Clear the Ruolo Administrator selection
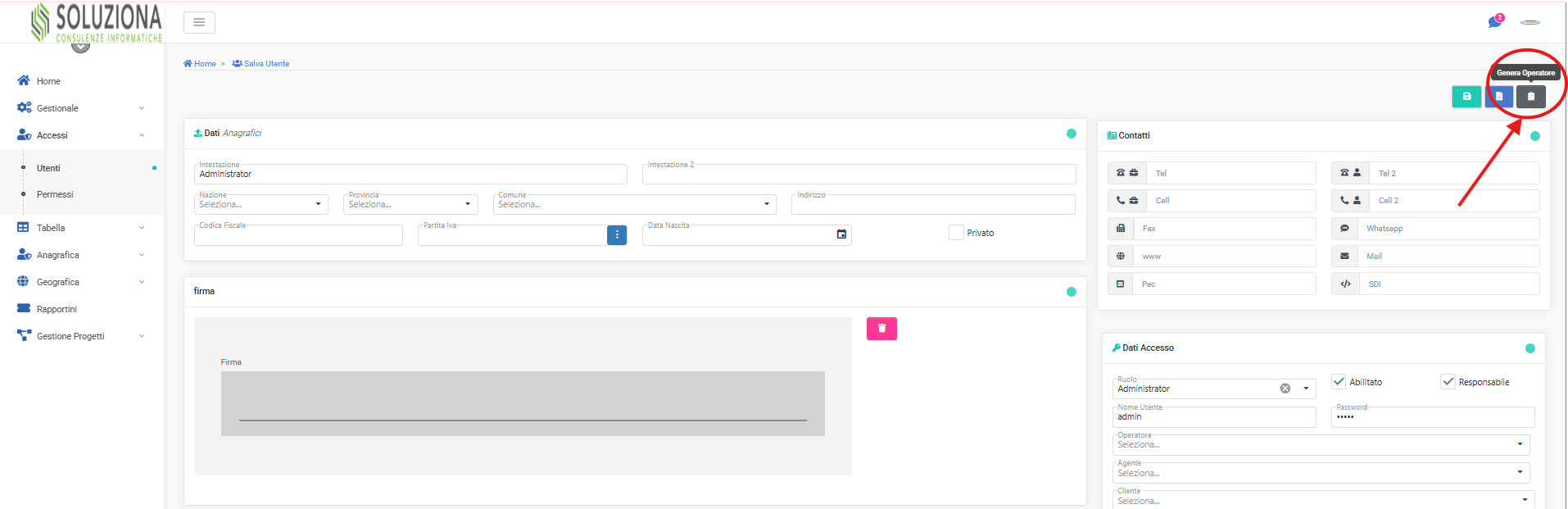This screenshot has height=509, width=1568. tap(1285, 389)
